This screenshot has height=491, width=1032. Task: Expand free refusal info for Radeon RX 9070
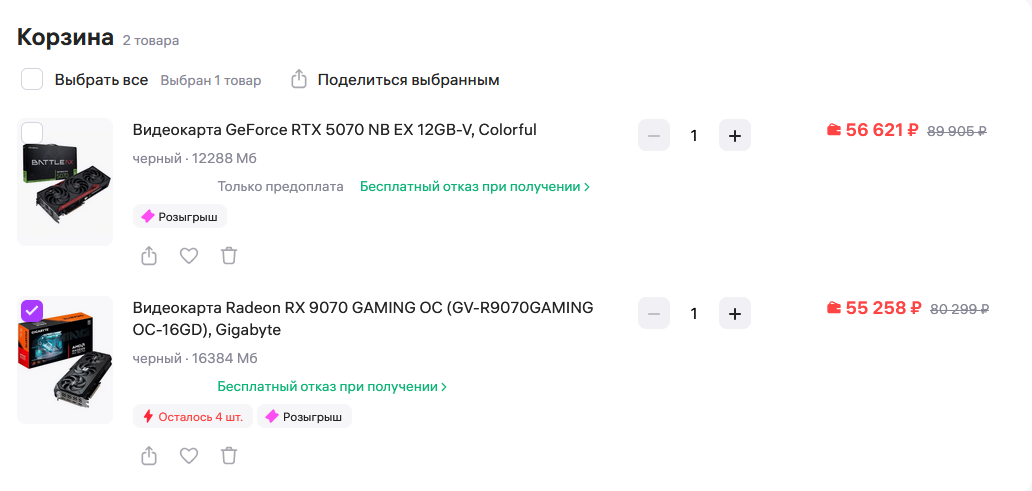pos(331,387)
